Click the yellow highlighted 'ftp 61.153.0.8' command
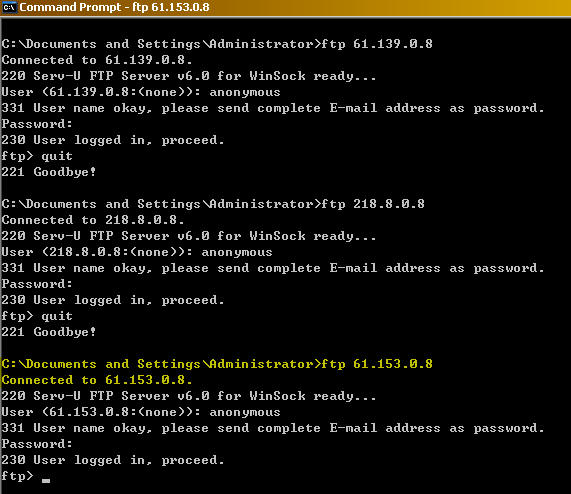571x494 pixels. [x=377, y=364]
